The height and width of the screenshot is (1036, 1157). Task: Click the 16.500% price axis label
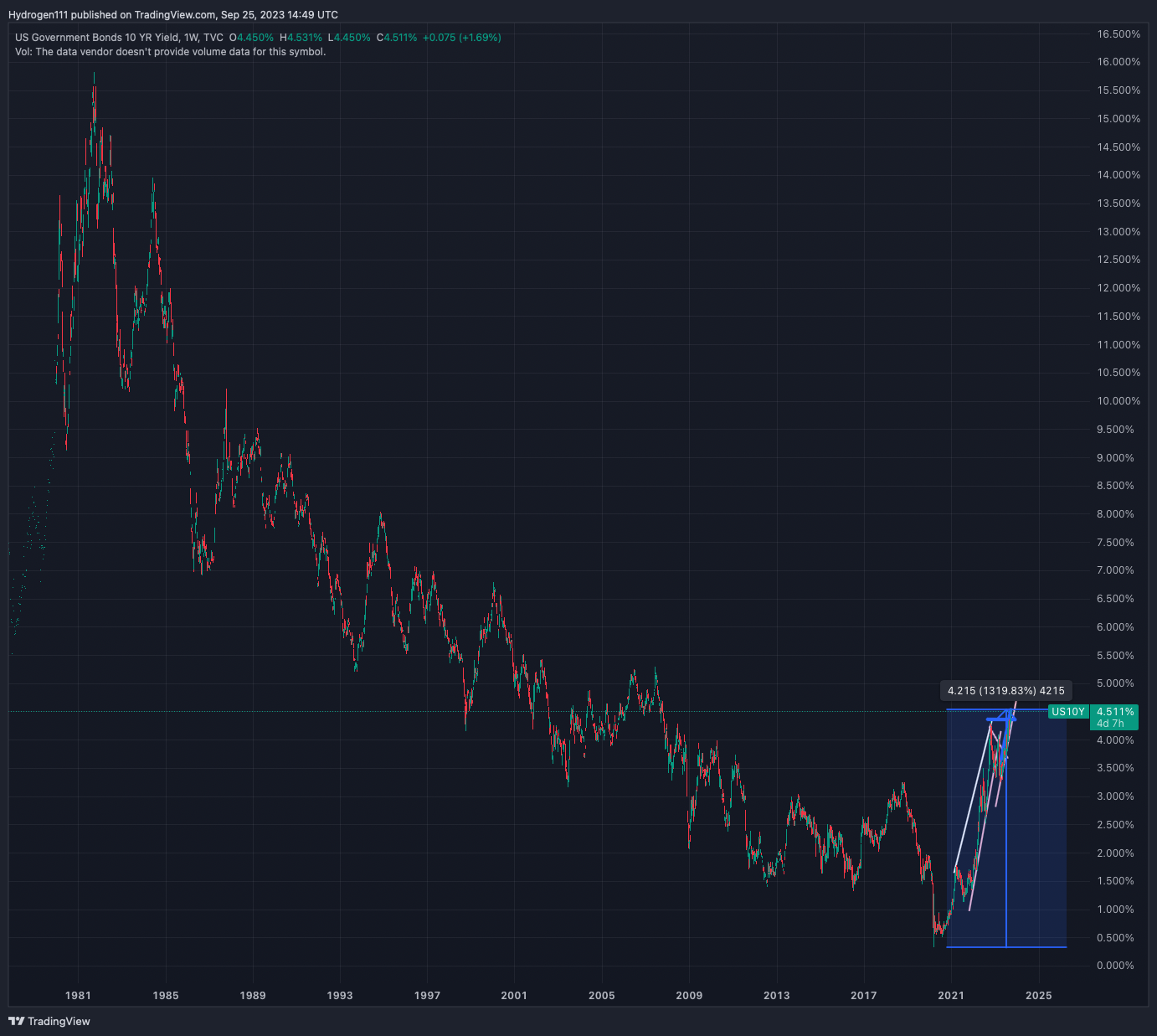(x=1118, y=34)
